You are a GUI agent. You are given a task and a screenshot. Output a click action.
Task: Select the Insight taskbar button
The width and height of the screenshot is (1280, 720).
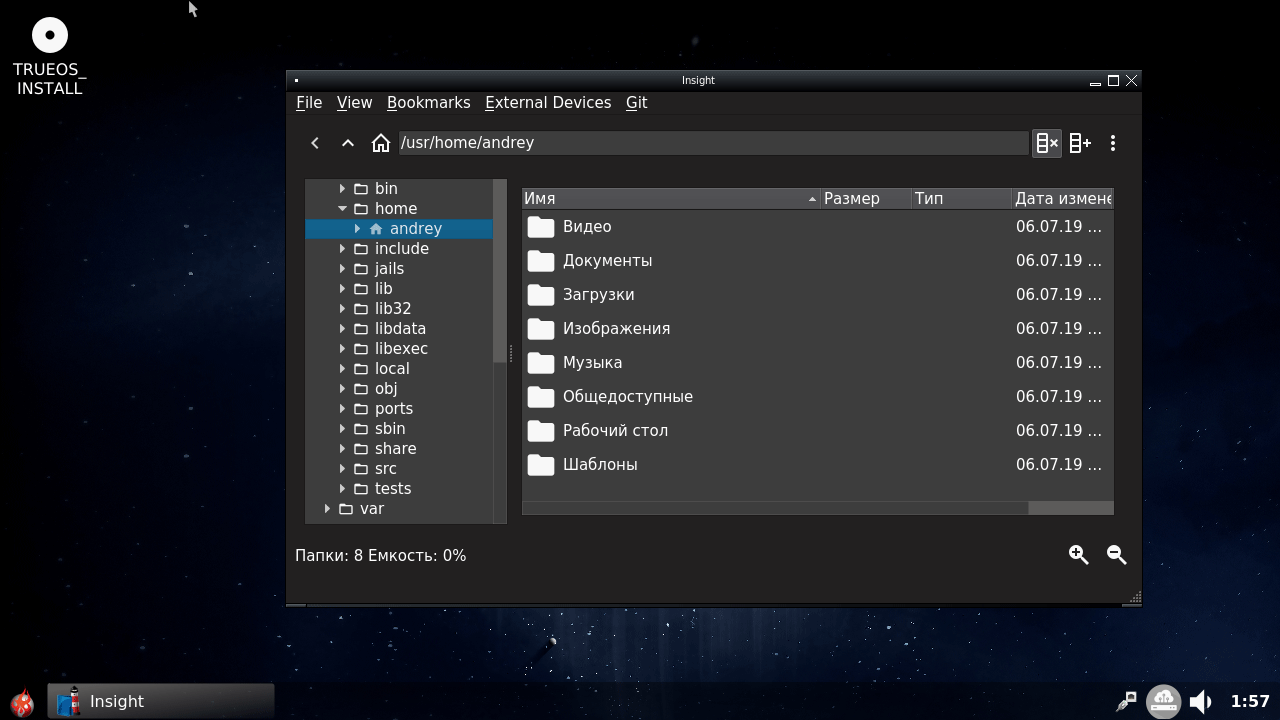point(161,701)
